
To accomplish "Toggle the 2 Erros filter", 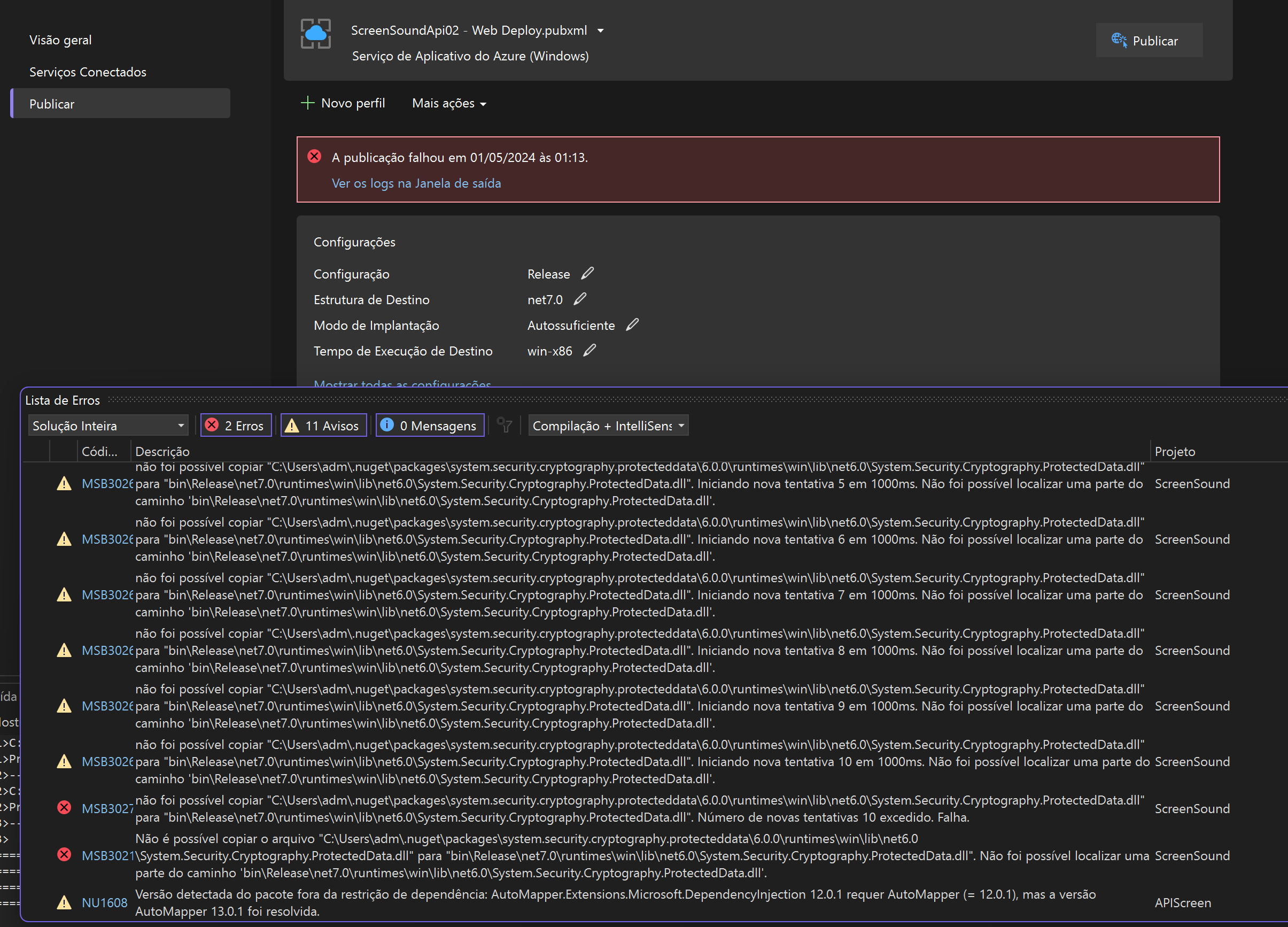I will [x=236, y=426].
